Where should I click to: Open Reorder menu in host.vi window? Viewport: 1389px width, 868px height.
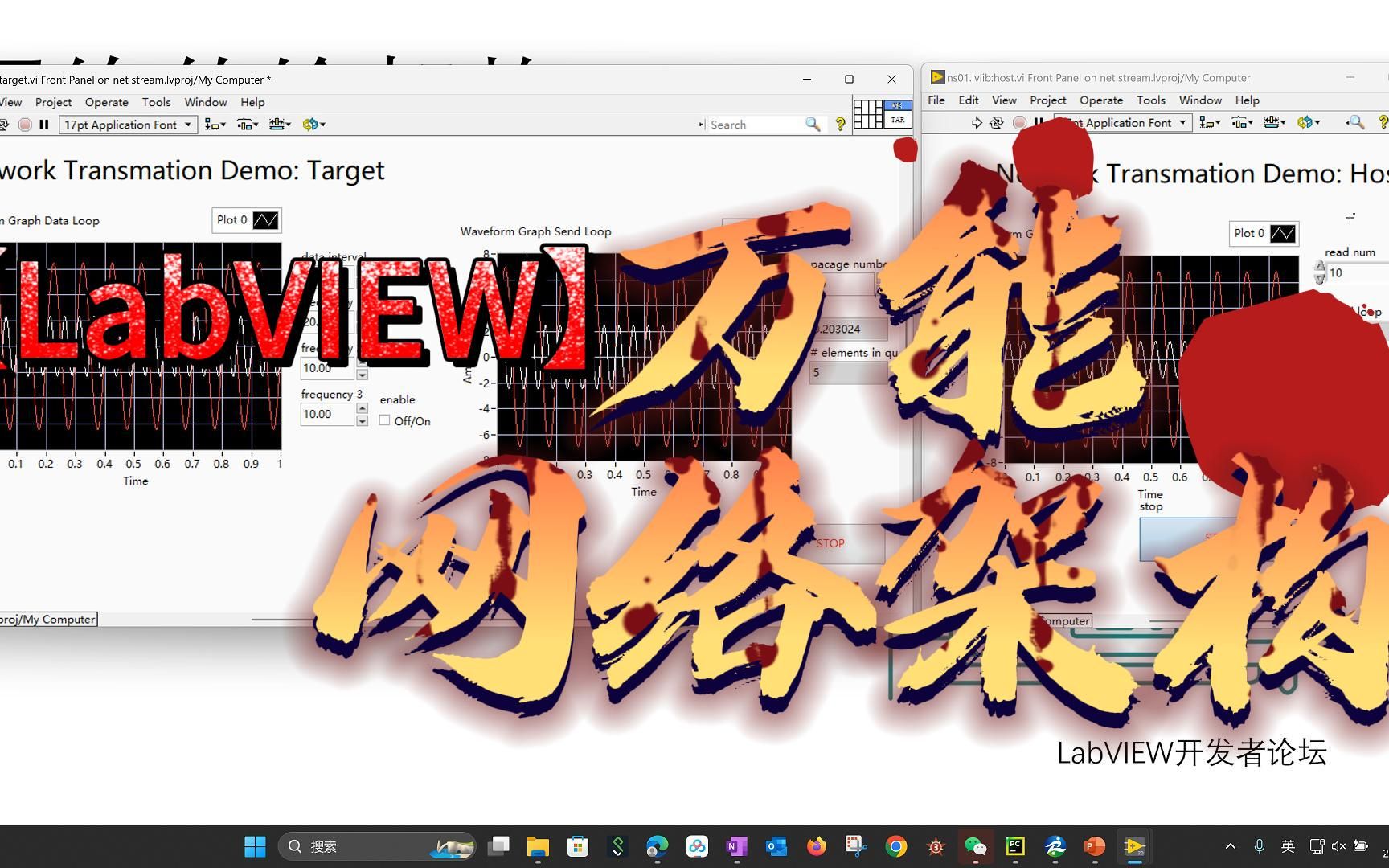point(1308,123)
